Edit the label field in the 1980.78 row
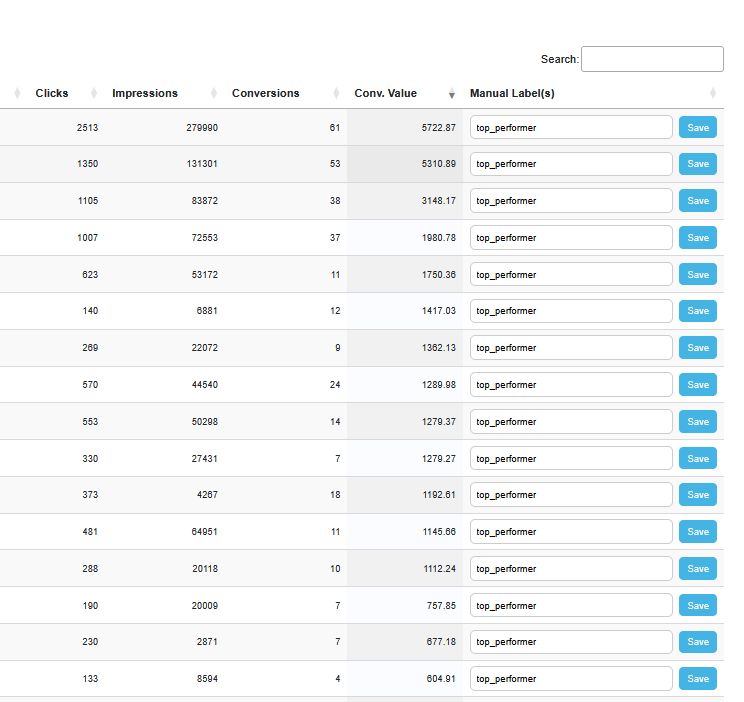This screenshot has height=702, width=744. [571, 238]
